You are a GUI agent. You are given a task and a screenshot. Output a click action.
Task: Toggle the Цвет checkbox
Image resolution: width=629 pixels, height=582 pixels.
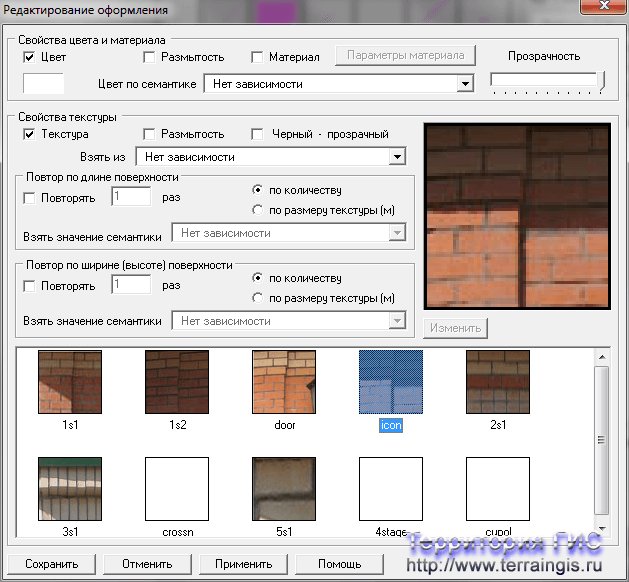click(29, 57)
